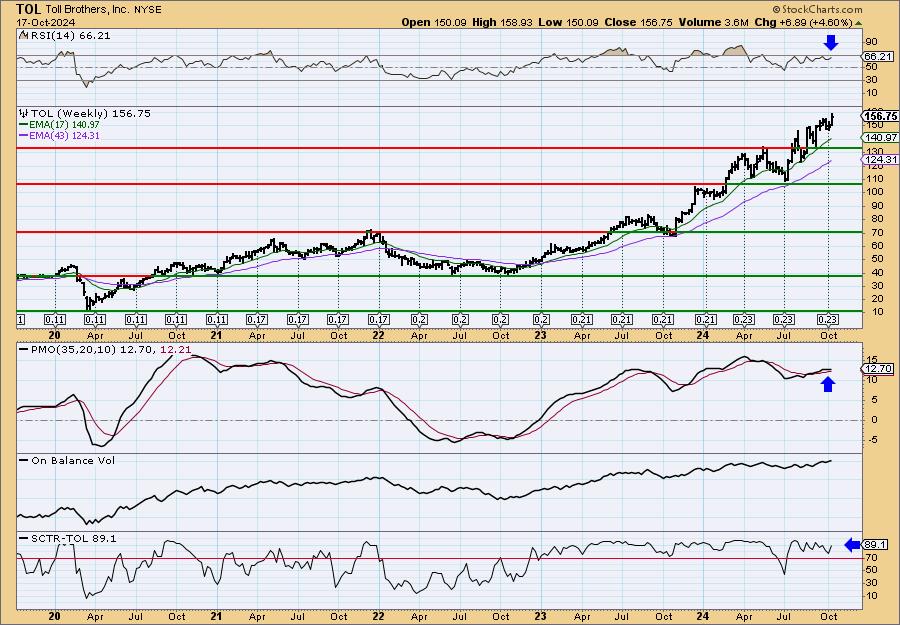Click the 'PMO(35,20,10) 12.70, 12.21' label
Image resolution: width=900 pixels, height=625 pixels.
[110, 349]
